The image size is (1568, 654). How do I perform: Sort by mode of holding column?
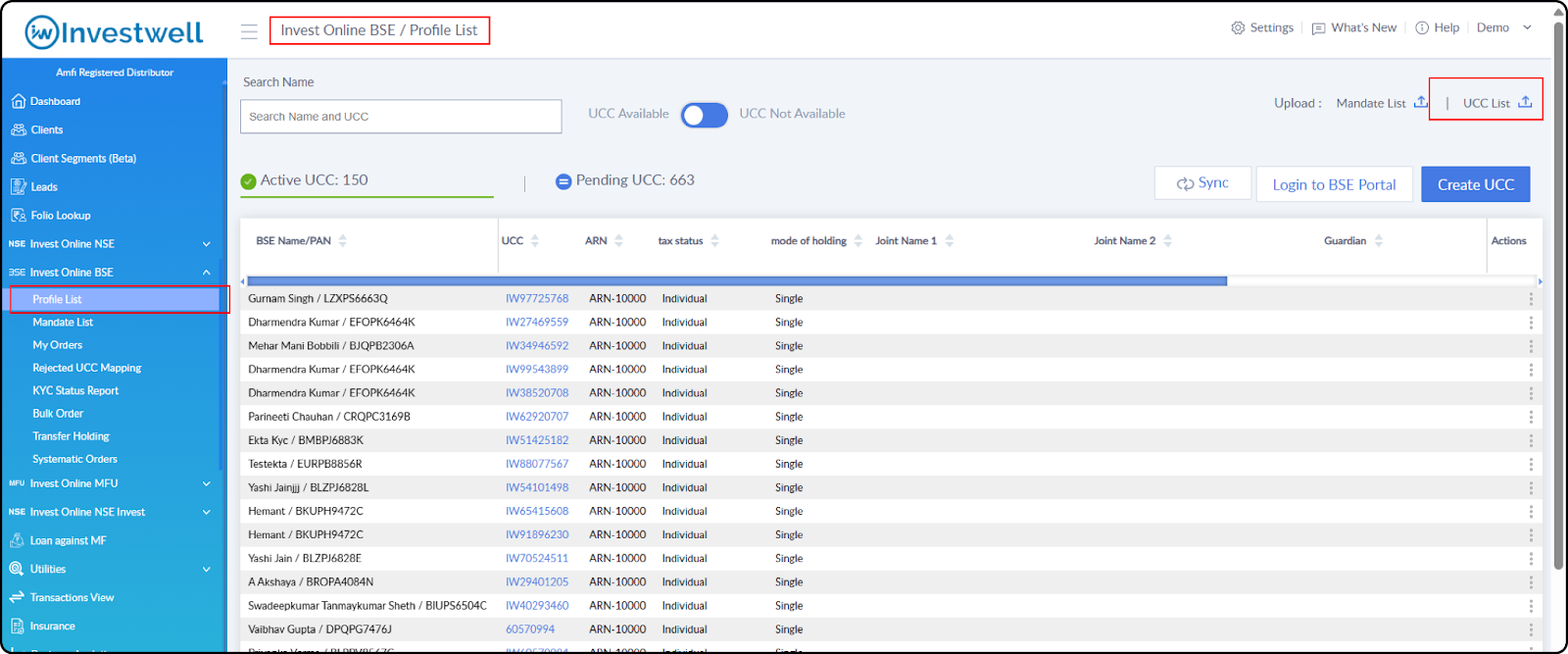[858, 240]
